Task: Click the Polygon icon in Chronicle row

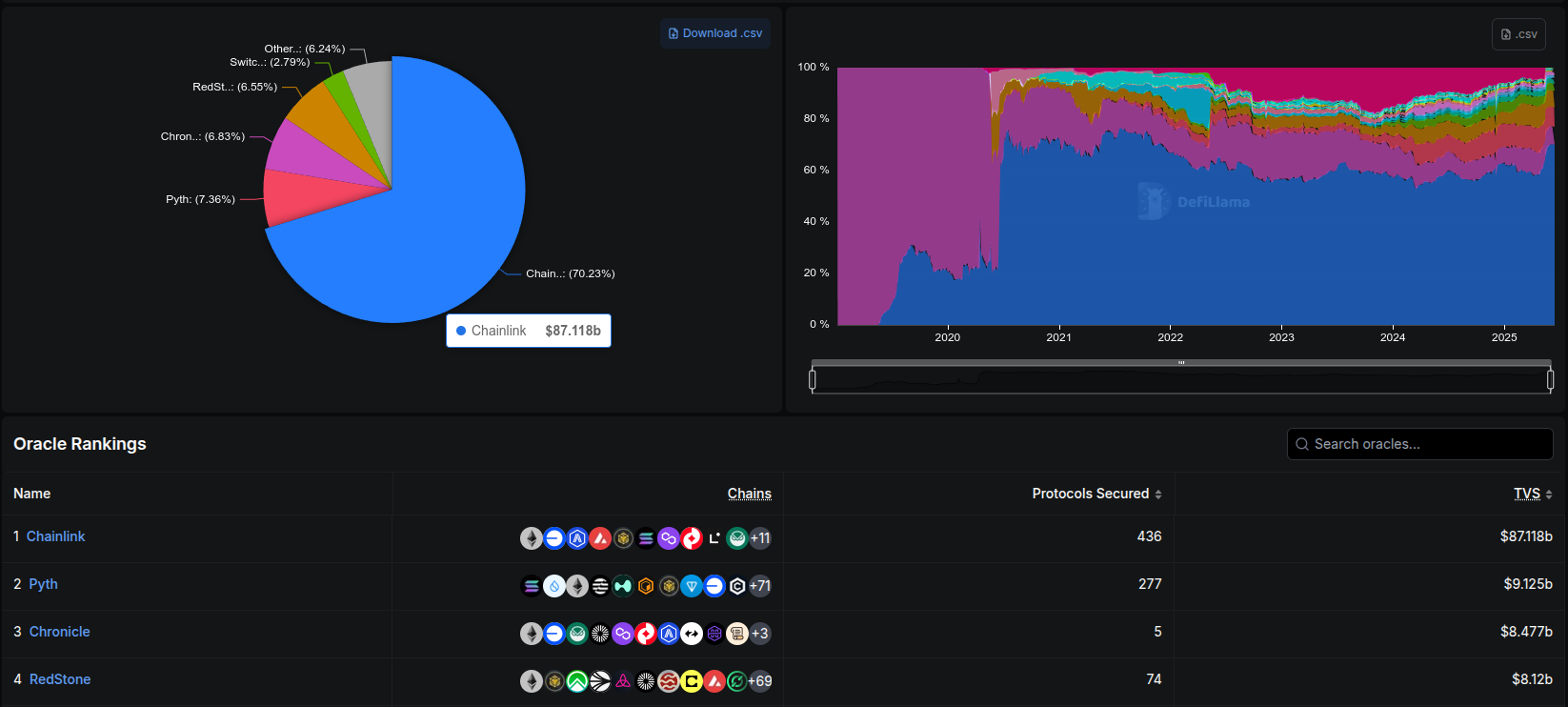Action: coord(623,634)
